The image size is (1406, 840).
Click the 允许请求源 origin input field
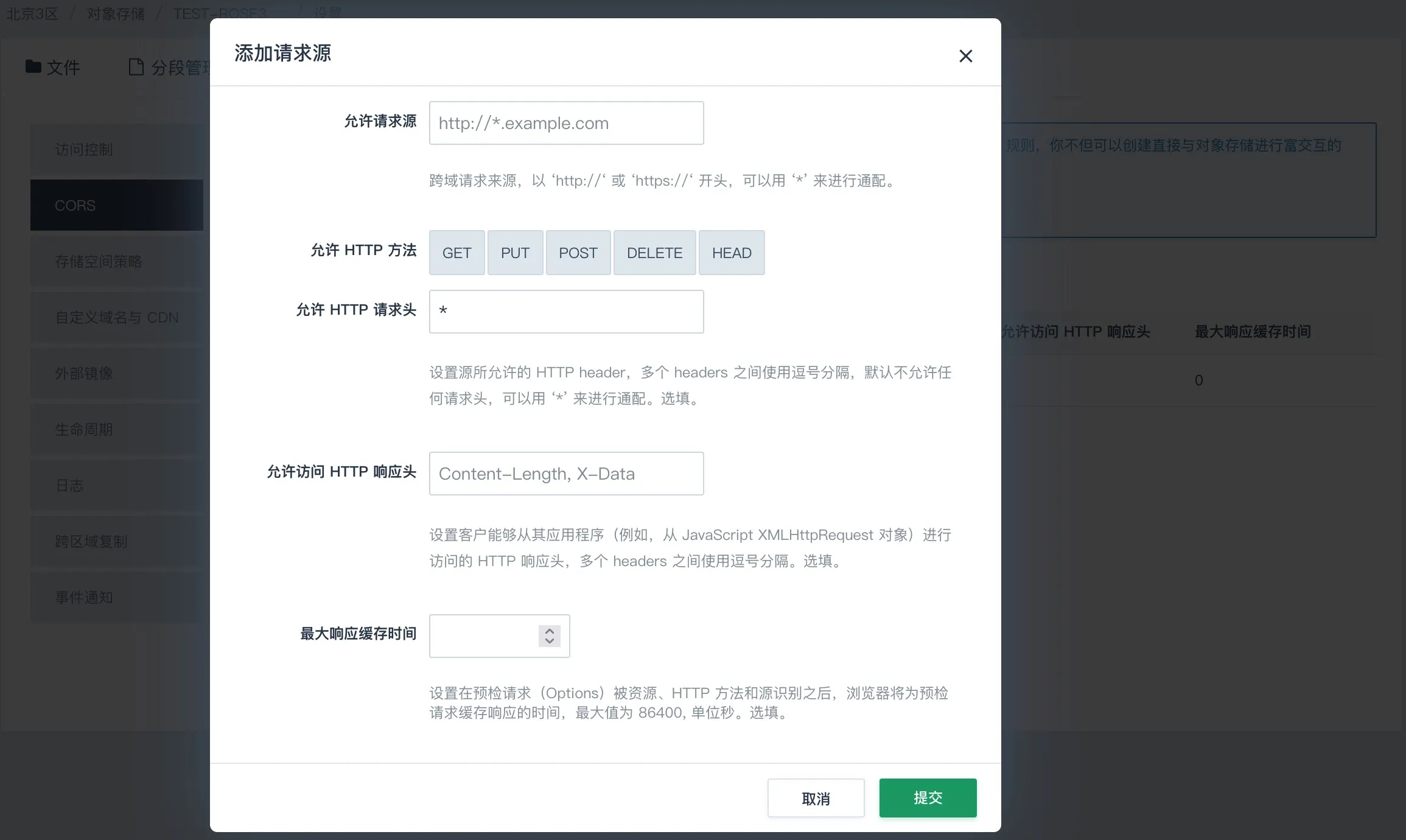tap(566, 123)
